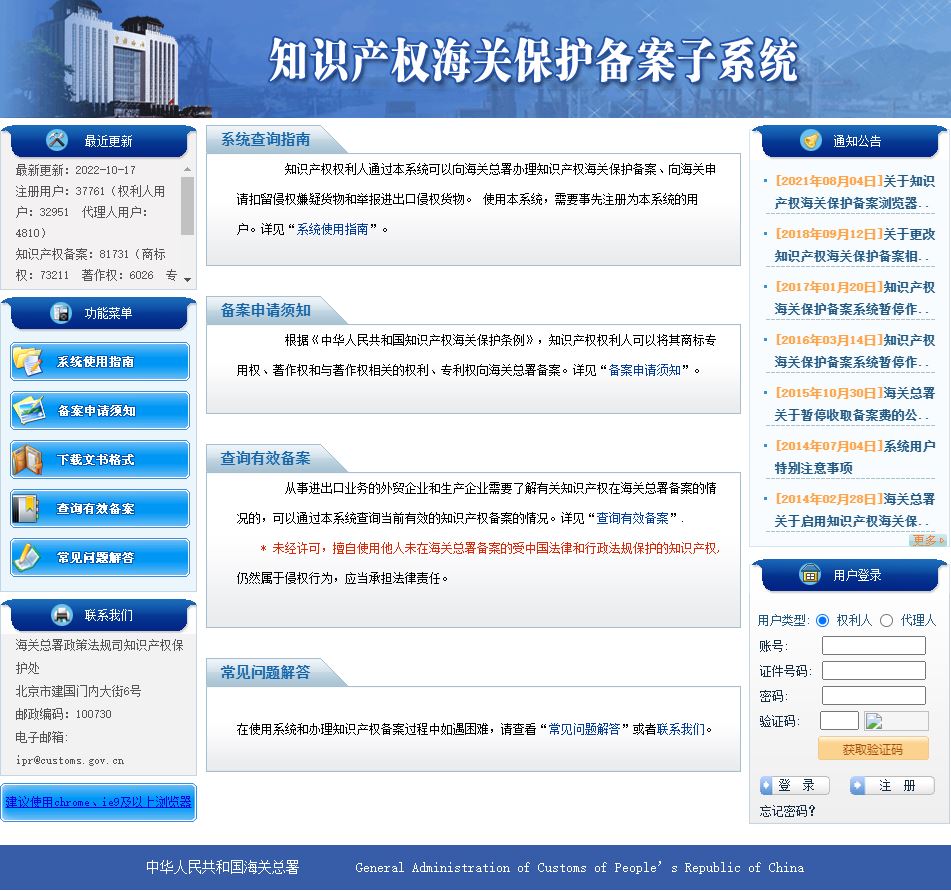Click the 获取验证码 button
951x891 pixels.
click(x=873, y=749)
